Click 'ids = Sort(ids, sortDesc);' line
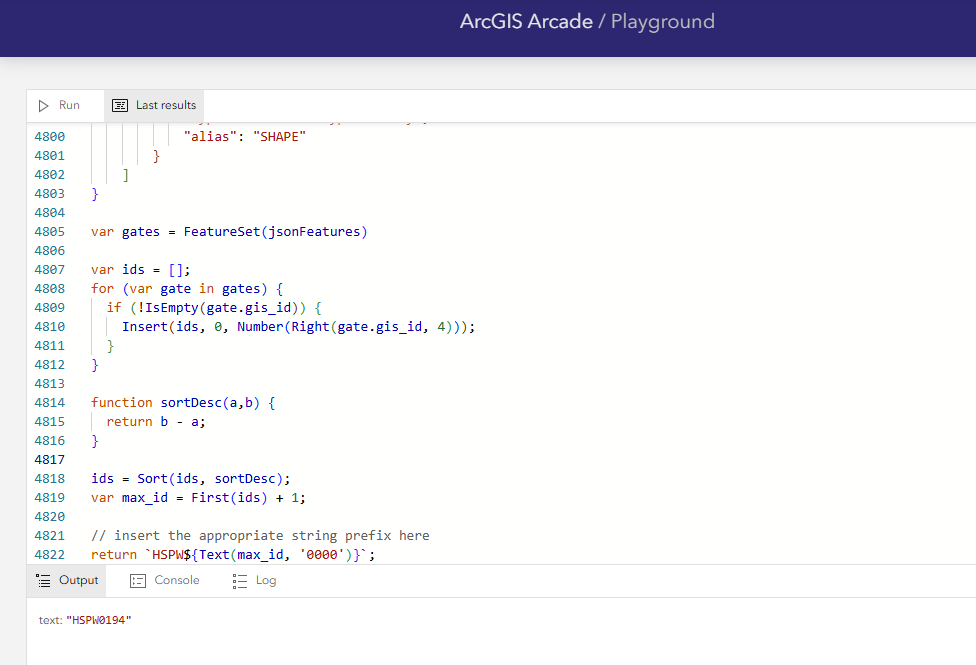The image size is (976, 665). (190, 478)
